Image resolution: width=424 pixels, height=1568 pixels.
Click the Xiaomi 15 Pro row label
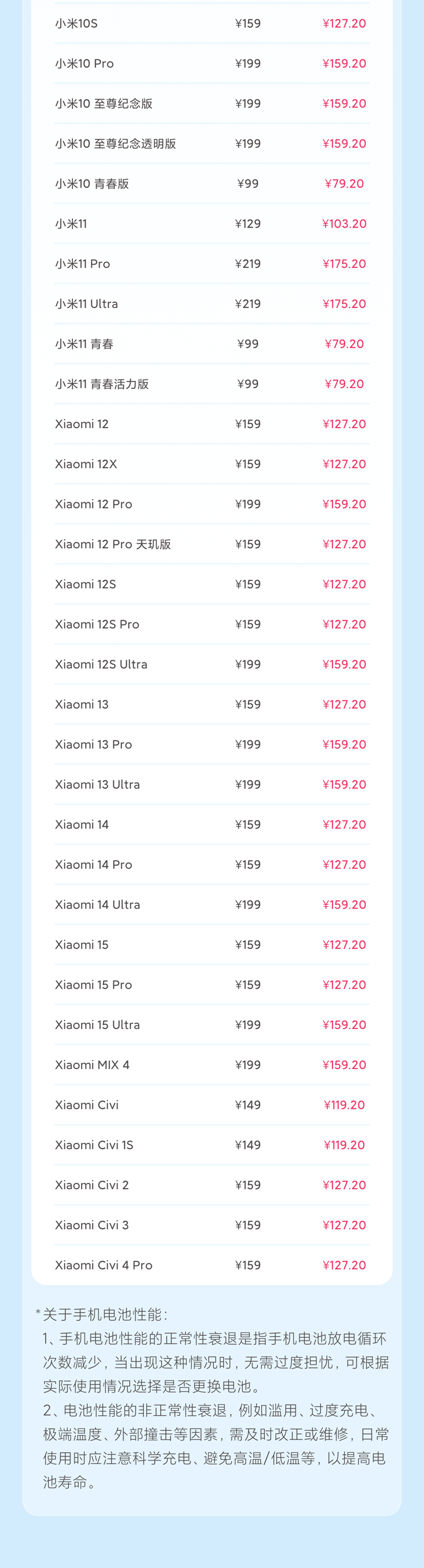click(x=93, y=985)
